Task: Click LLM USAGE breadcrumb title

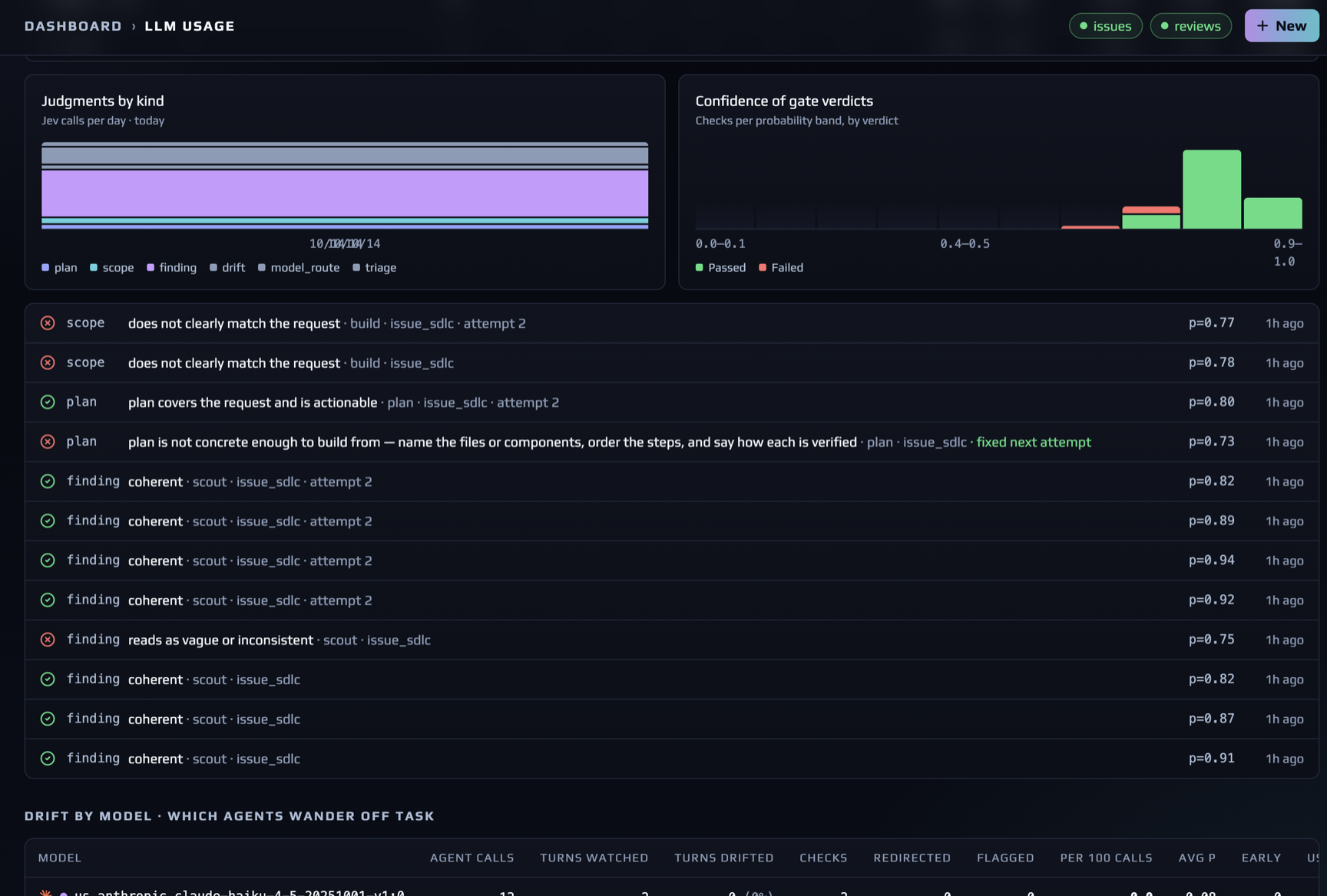Action: [x=190, y=26]
